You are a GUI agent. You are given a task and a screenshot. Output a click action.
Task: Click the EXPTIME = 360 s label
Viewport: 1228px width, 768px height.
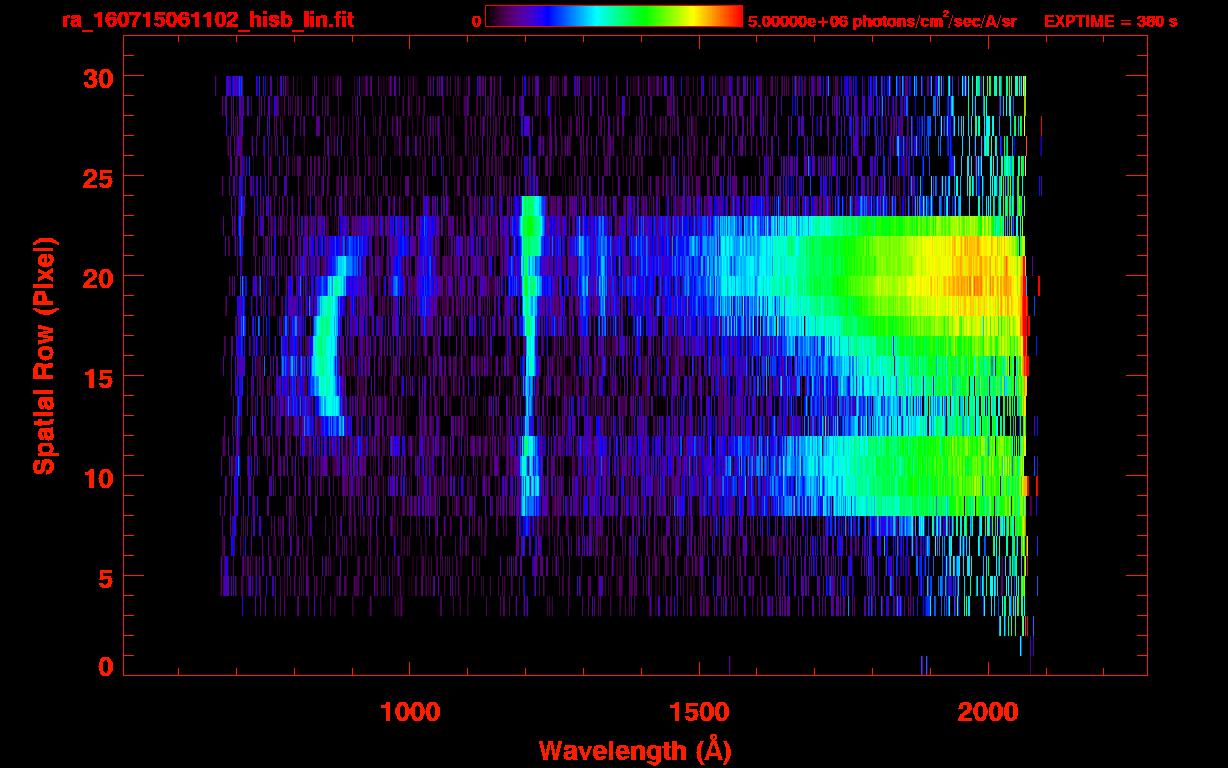click(1110, 21)
